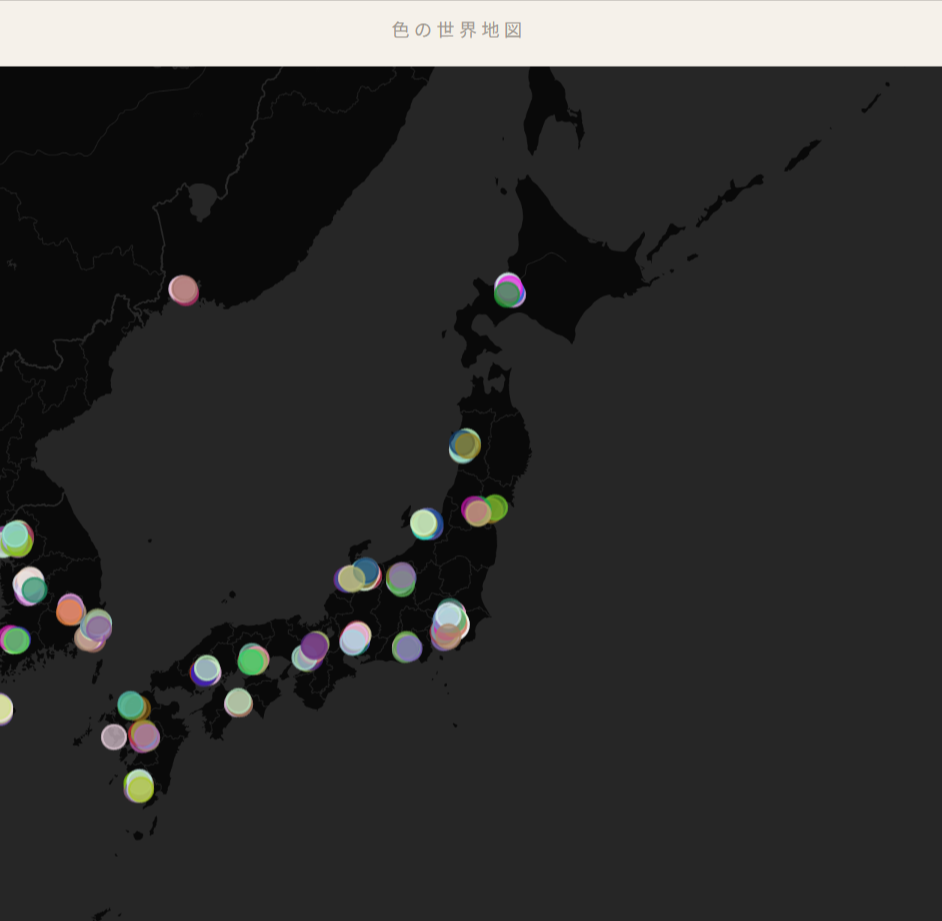Click the lime green marker beside Sendai
Screen dimensions: 942x921
coord(495,508)
